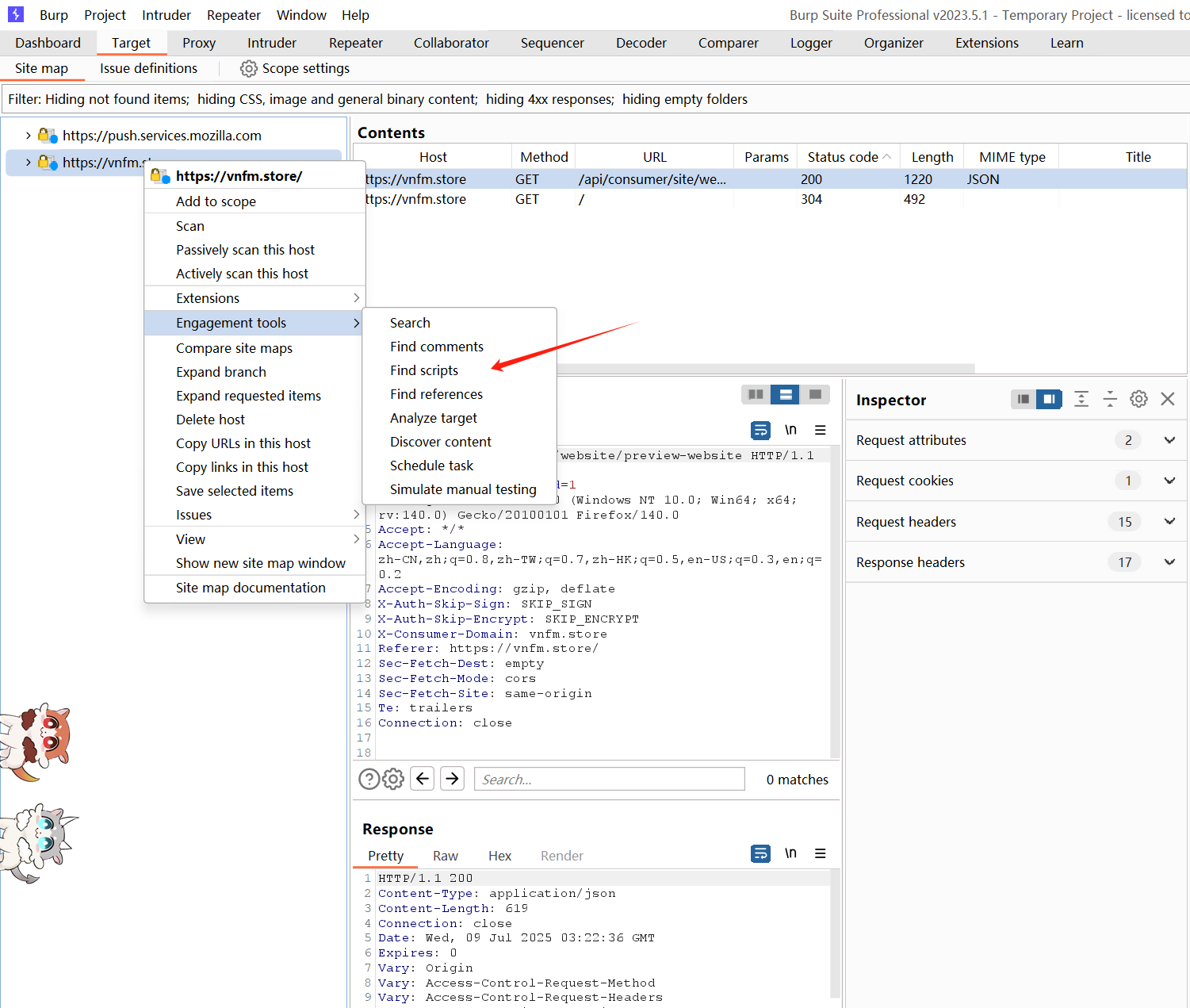Screen dimensions: 1190x1008
Task: Go to previous search match arrow
Action: coord(423,779)
